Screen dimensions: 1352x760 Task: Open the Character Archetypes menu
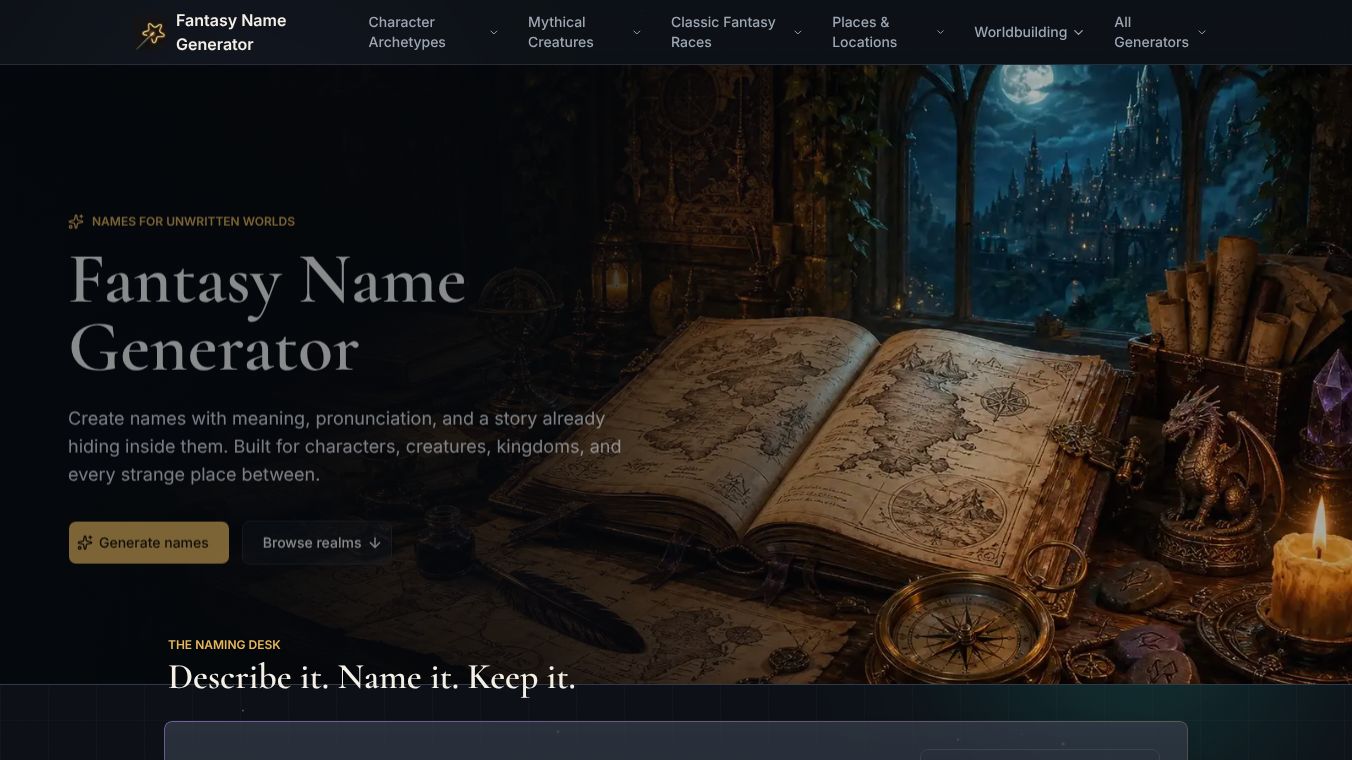(433, 32)
